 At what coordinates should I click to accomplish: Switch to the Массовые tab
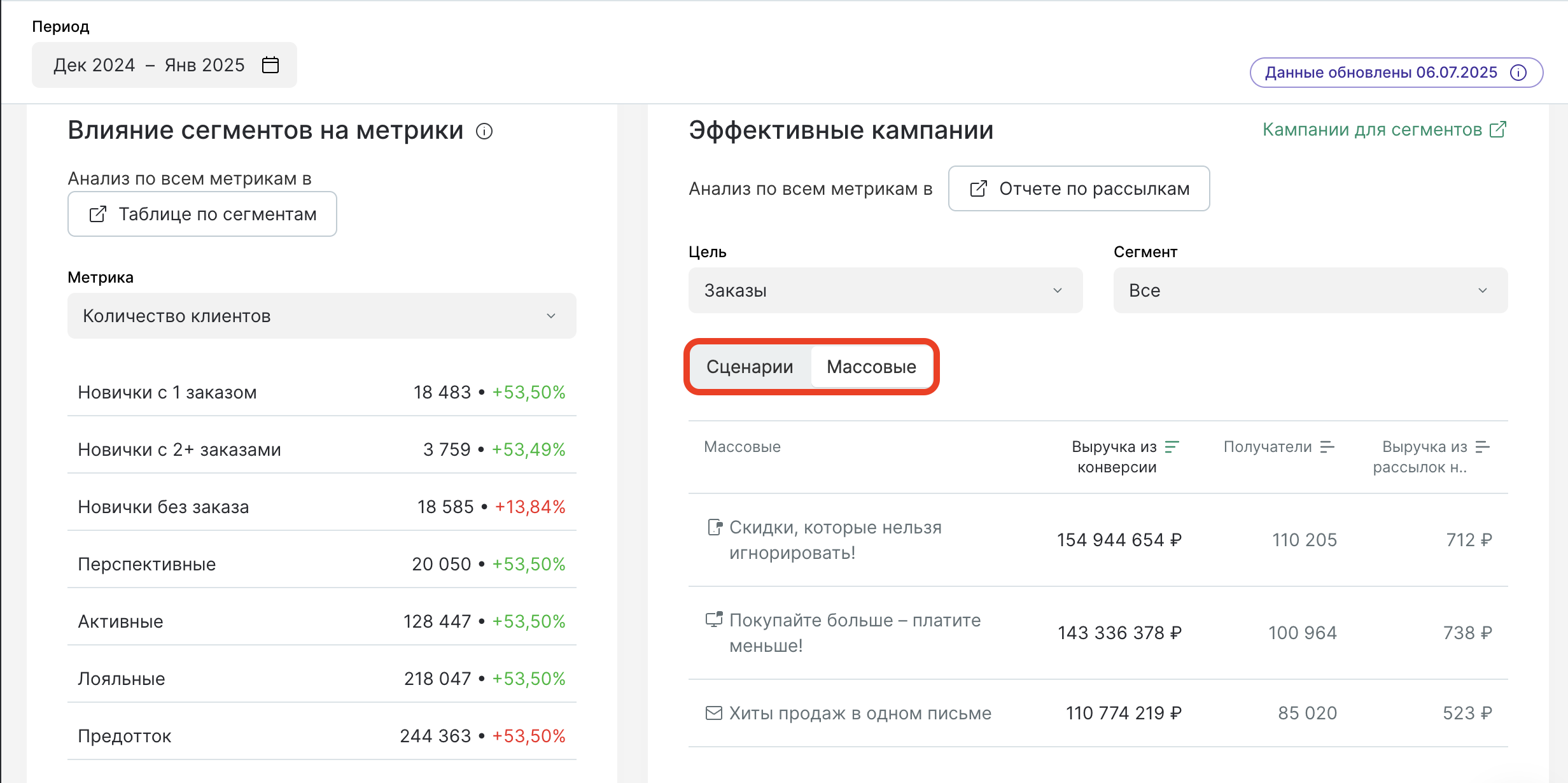871,367
